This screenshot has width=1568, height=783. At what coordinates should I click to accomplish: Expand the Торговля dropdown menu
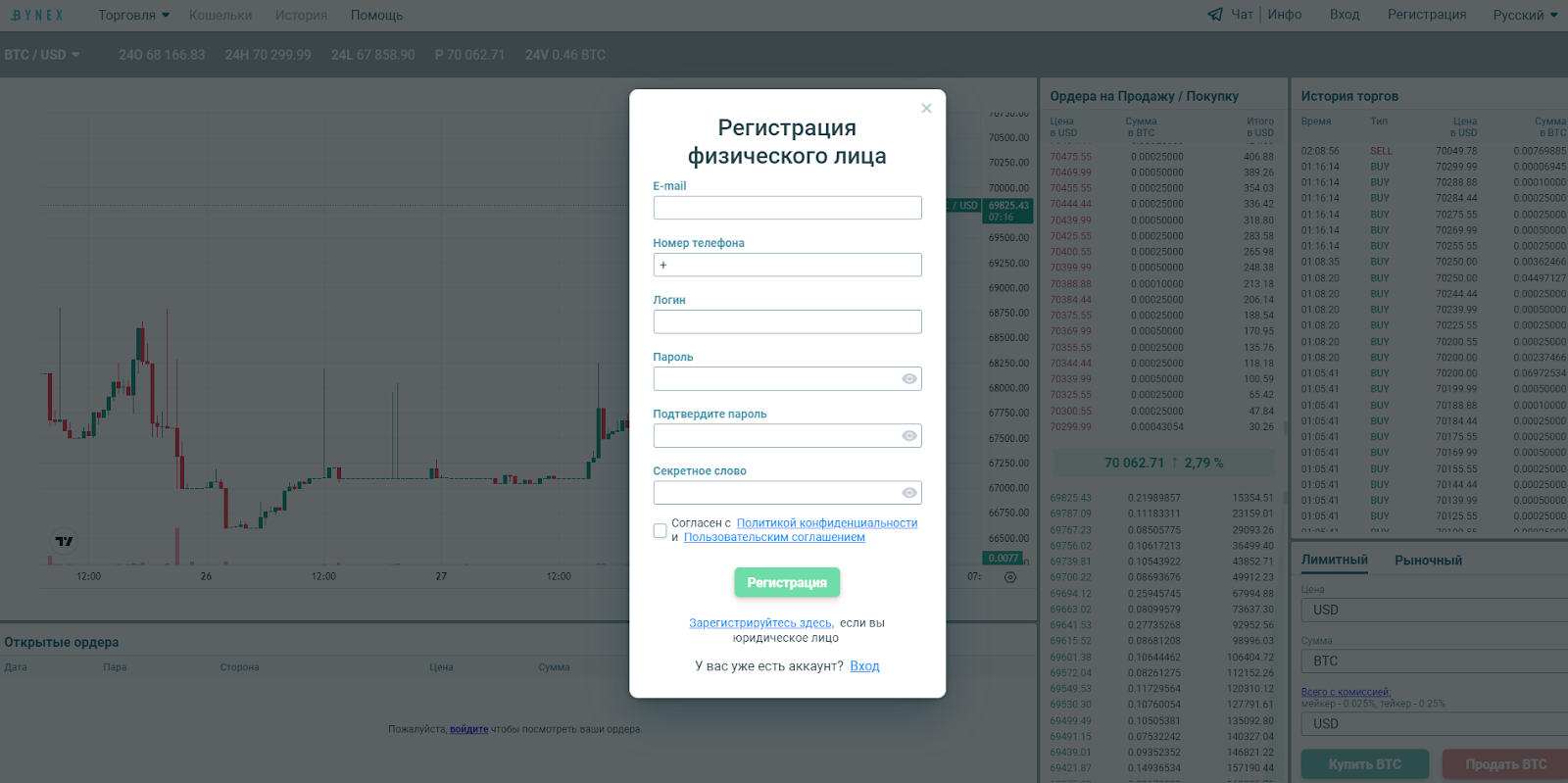point(133,15)
